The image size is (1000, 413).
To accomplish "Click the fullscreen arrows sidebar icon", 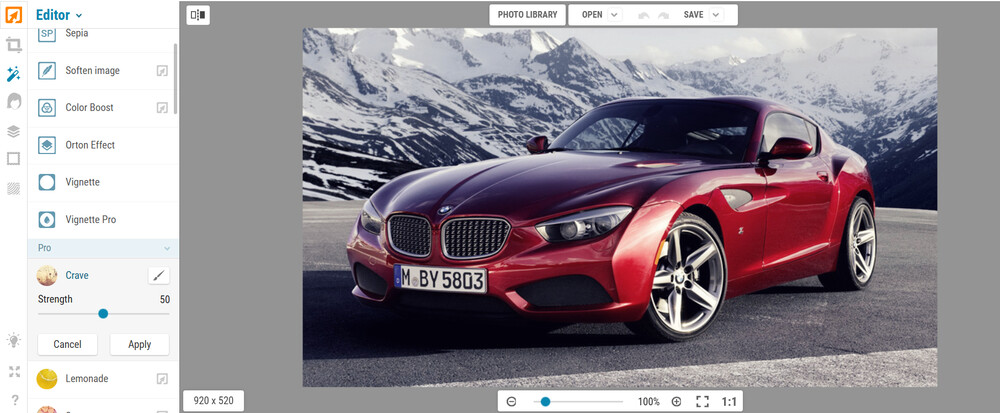I will (14, 372).
